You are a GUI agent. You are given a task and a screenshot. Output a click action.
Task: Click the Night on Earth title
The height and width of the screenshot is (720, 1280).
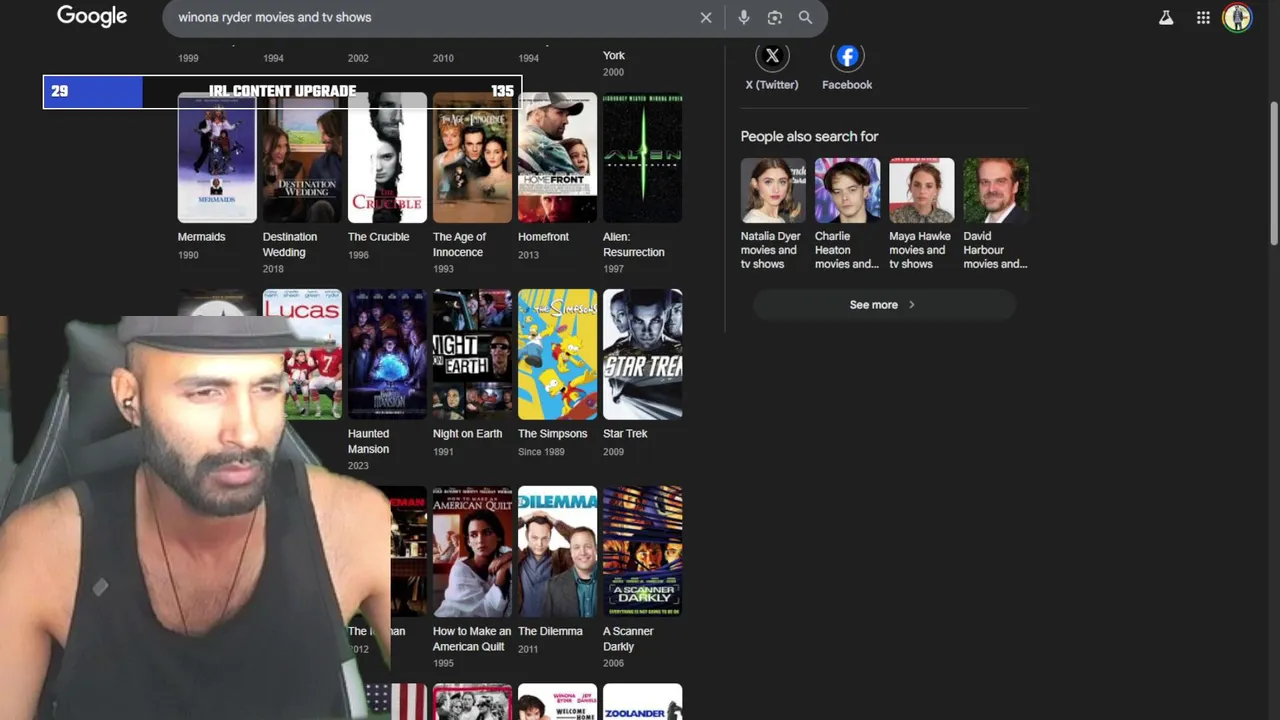coord(467,434)
